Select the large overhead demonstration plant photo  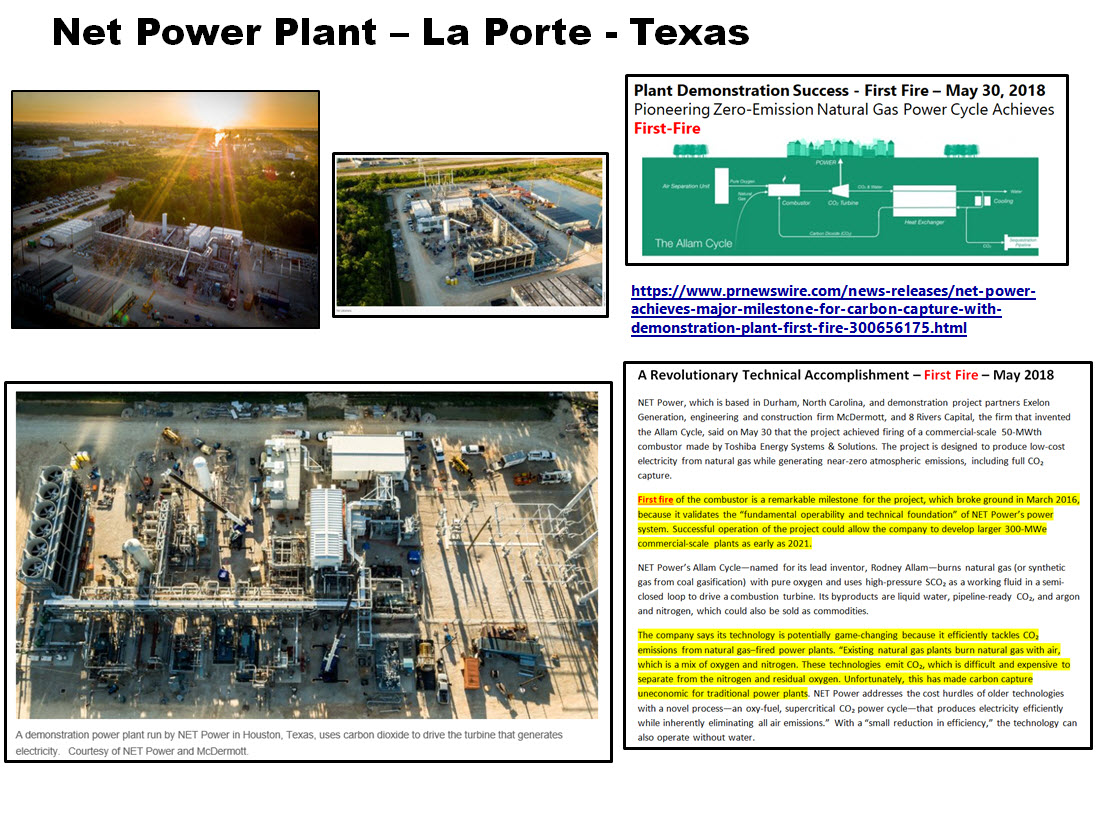[308, 554]
